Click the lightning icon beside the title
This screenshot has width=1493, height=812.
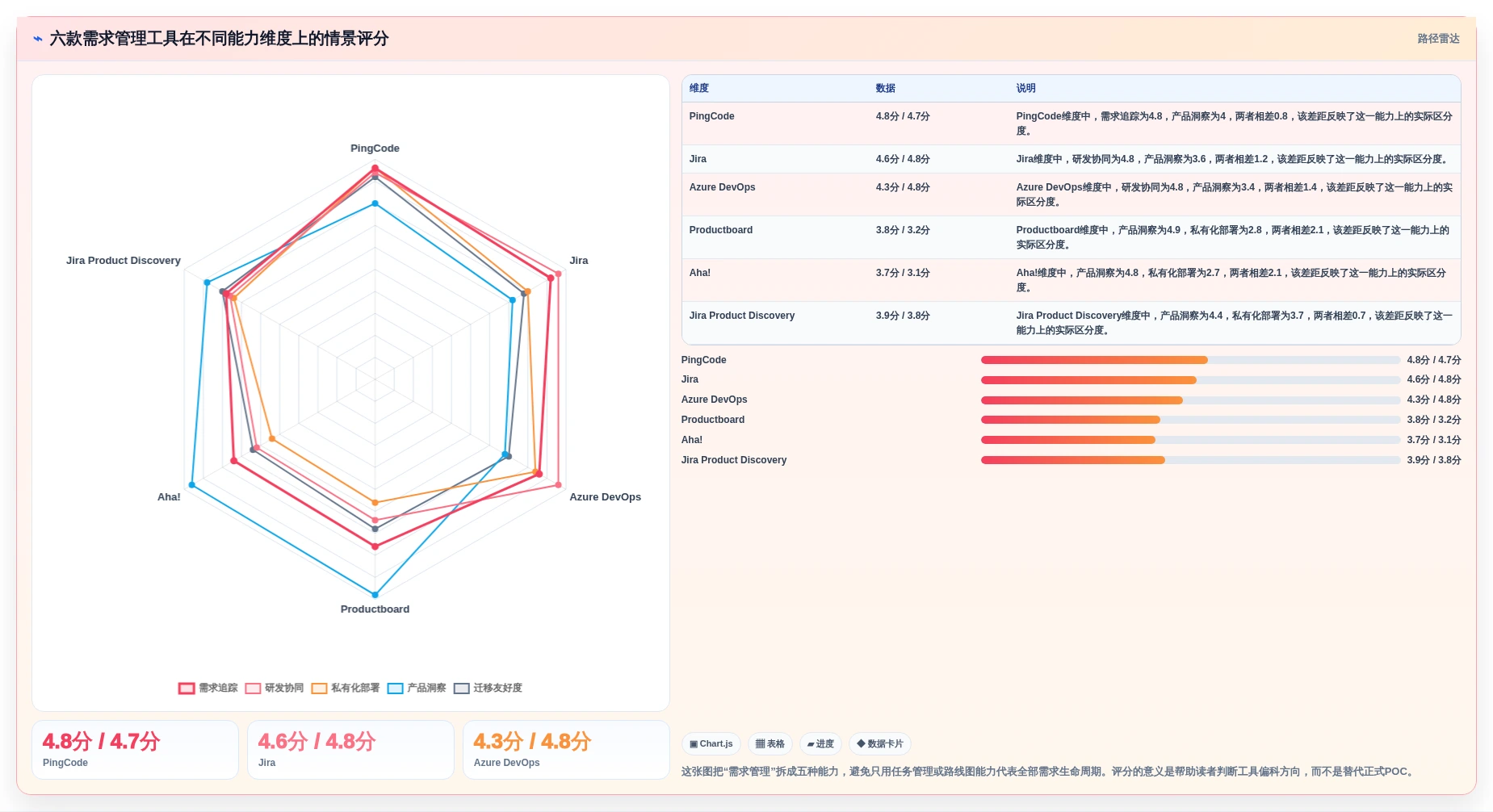[38, 39]
